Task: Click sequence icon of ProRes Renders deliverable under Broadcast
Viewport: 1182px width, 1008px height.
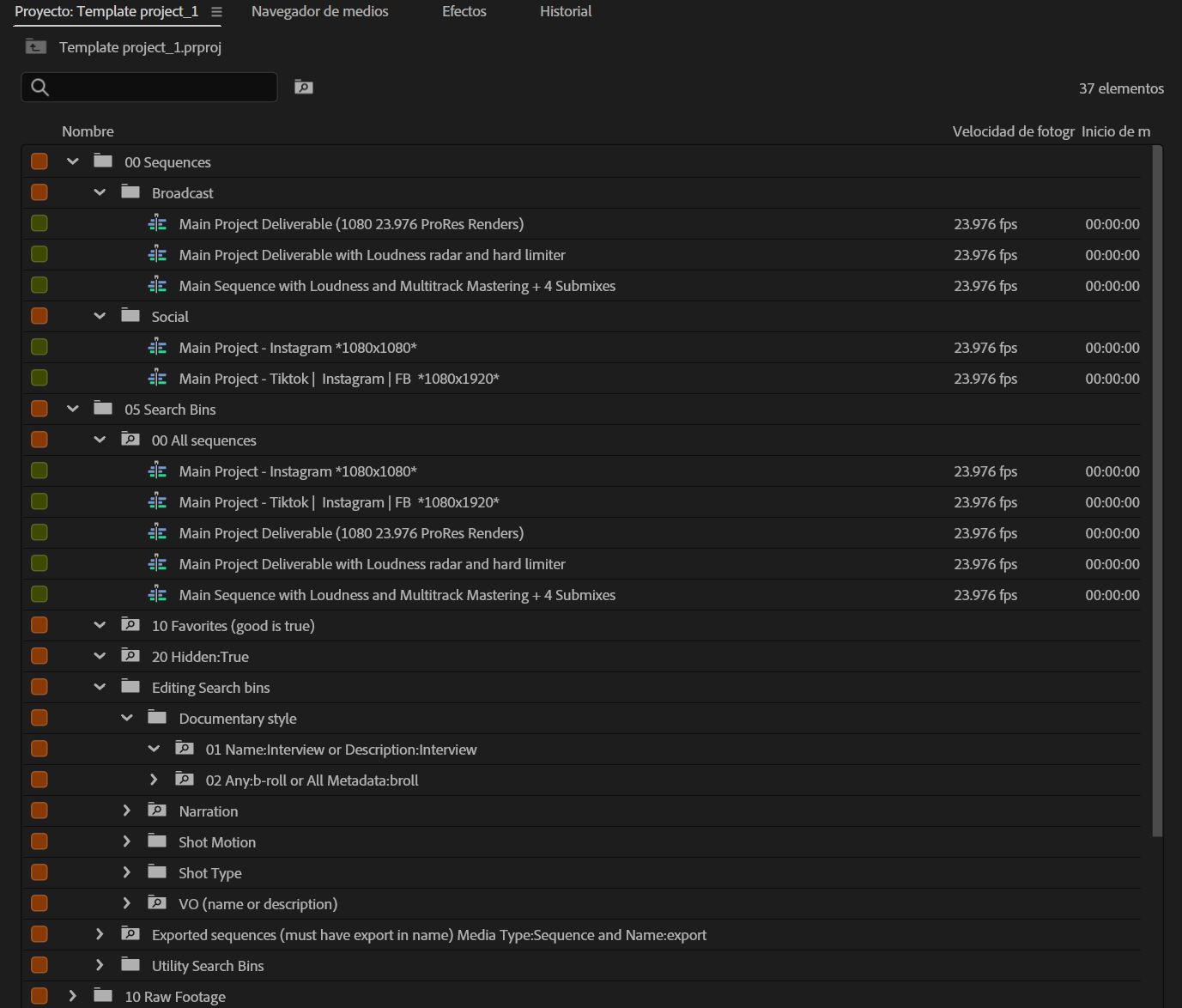Action: click(157, 223)
